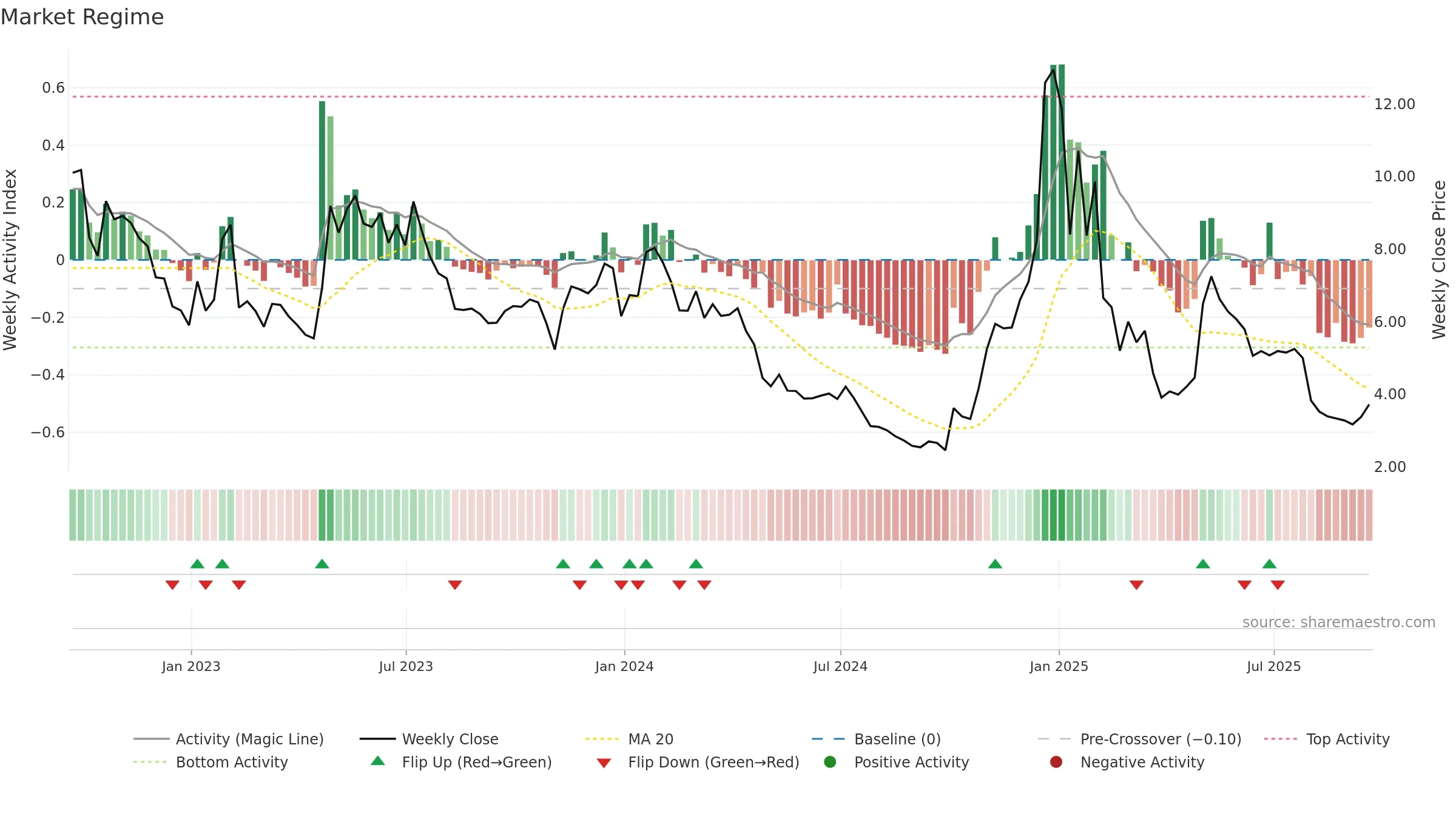Click Weekly Activity Index axis title
1456x819 pixels.
[10, 259]
